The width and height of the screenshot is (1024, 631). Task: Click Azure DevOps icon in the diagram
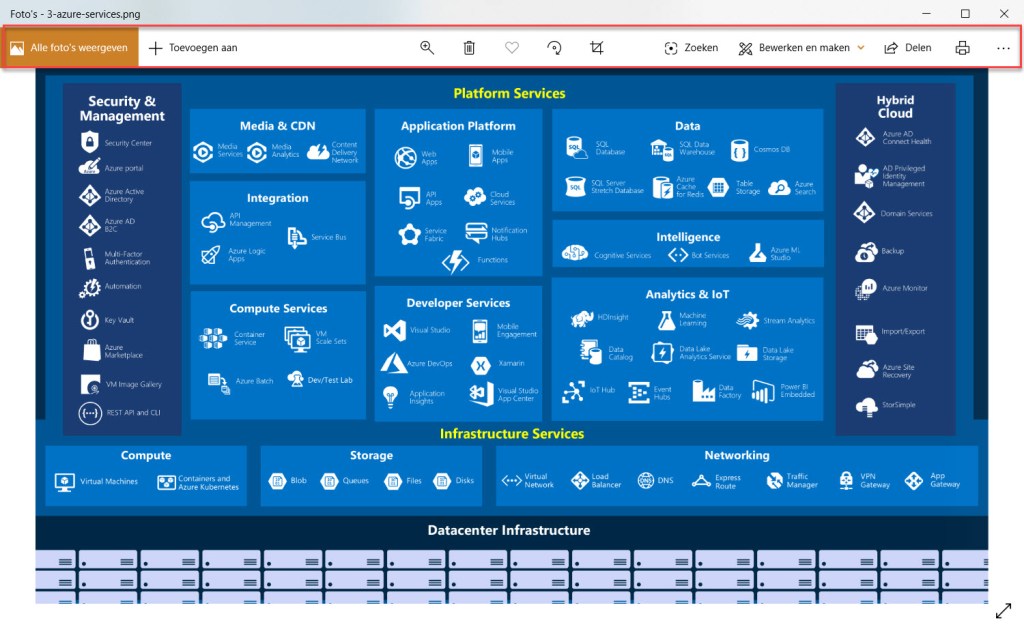pyautogui.click(x=393, y=363)
